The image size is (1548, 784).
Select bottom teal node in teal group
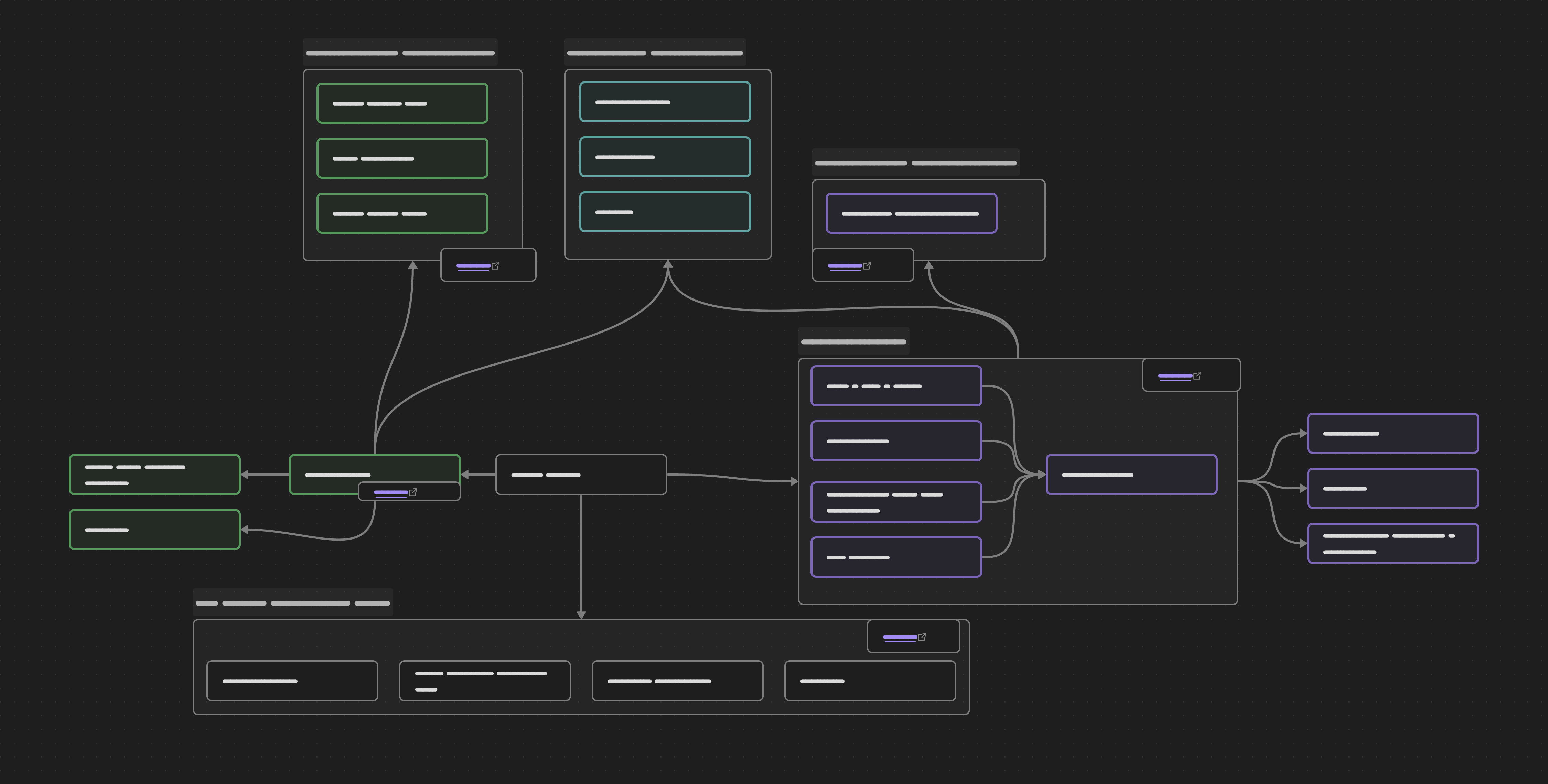coord(665,212)
